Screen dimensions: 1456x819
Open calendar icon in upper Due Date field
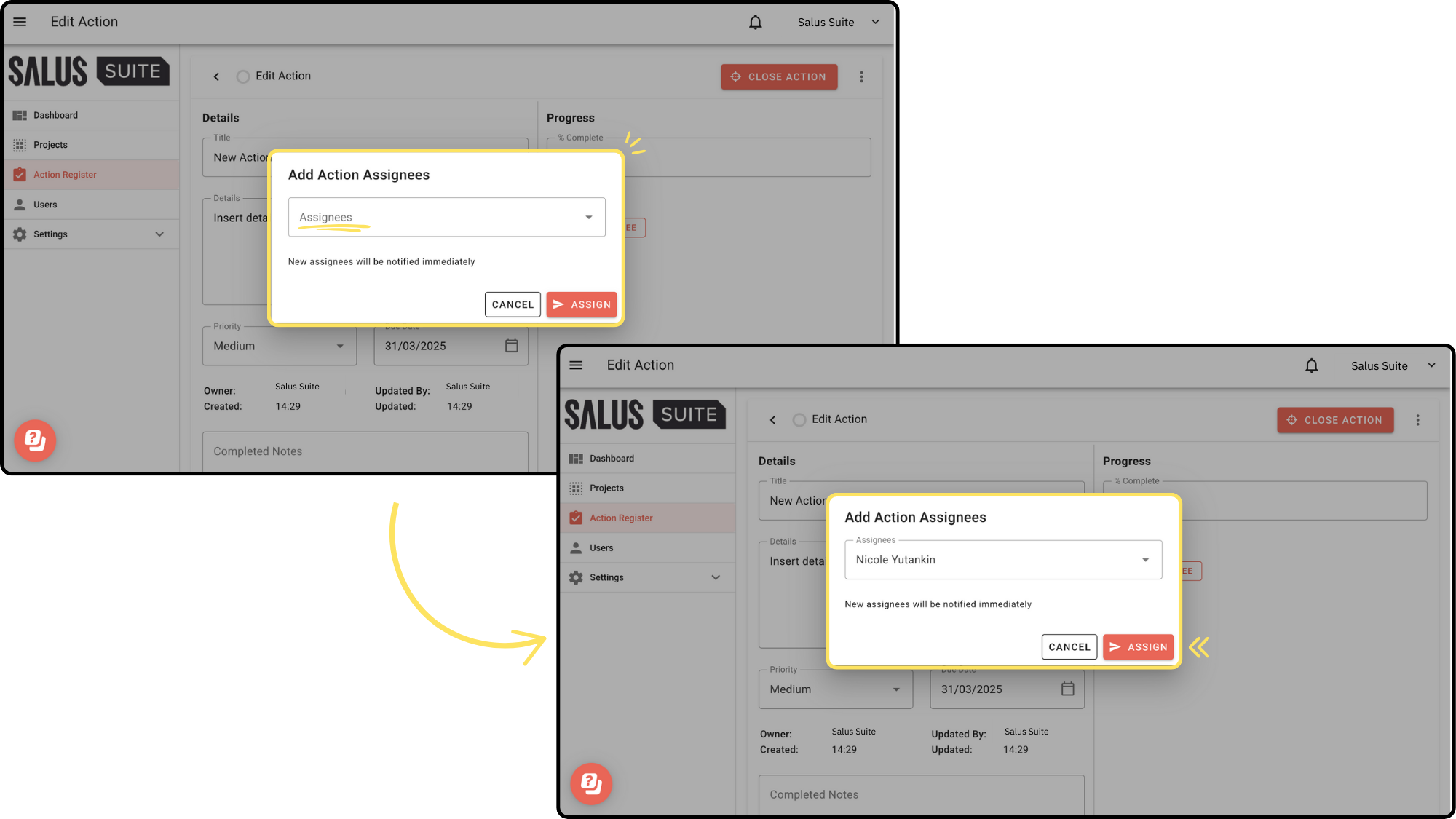[x=512, y=346]
